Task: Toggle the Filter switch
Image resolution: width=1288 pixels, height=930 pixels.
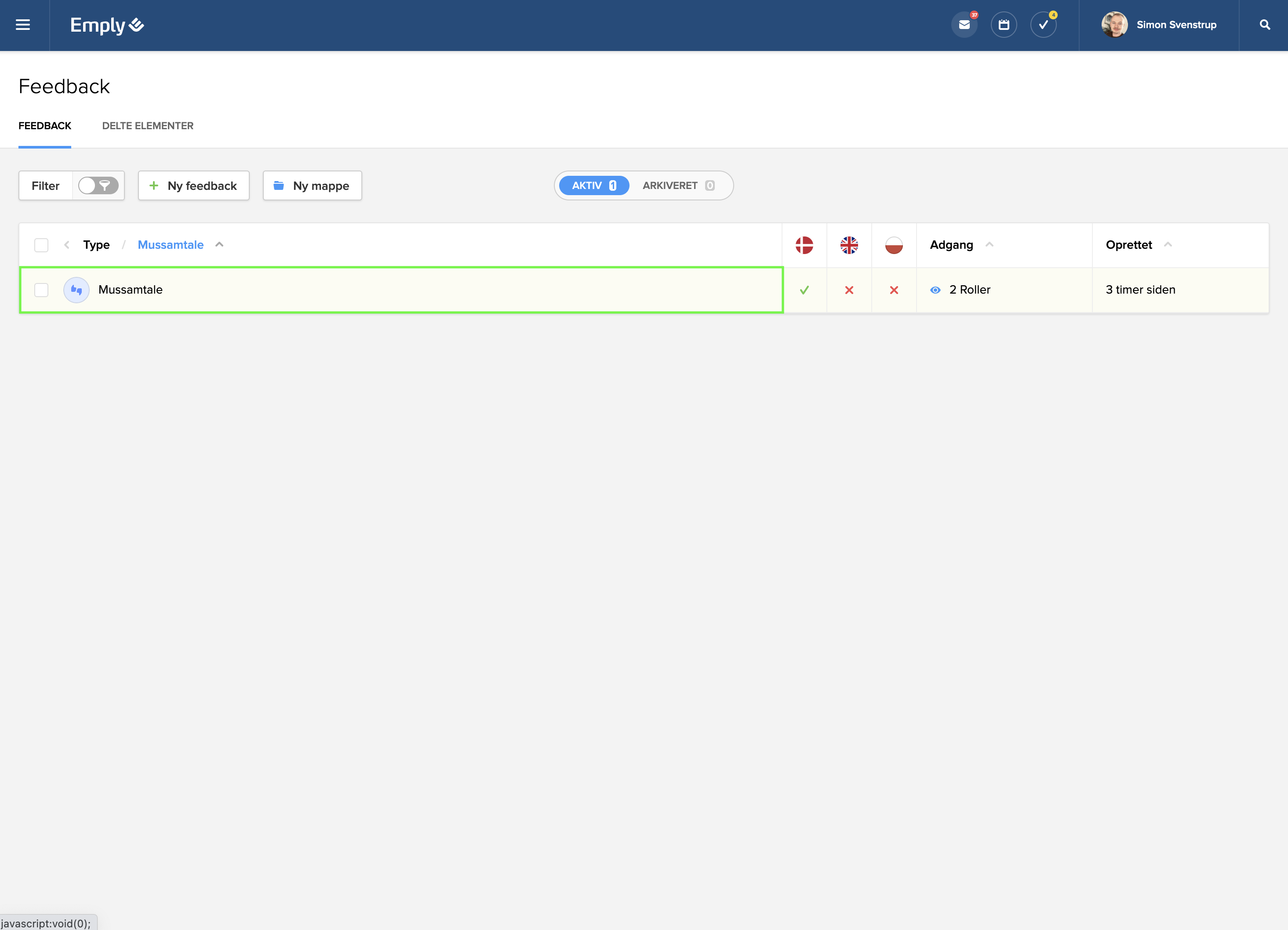Action: [98, 185]
